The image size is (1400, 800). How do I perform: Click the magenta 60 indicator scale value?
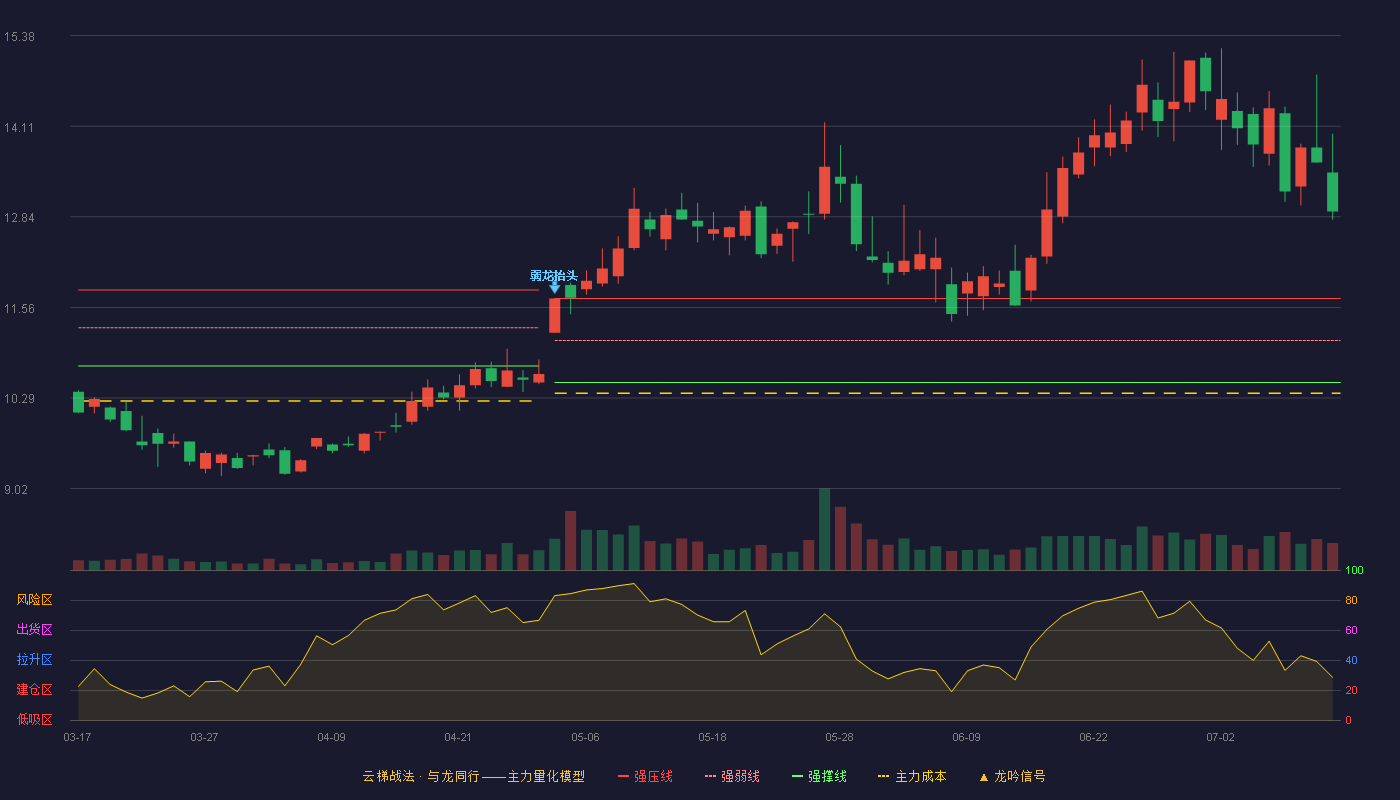click(x=1351, y=631)
